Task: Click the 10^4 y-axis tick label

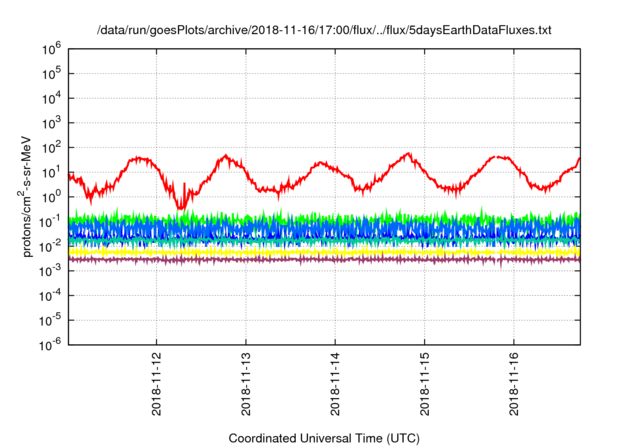Action: coord(51,98)
